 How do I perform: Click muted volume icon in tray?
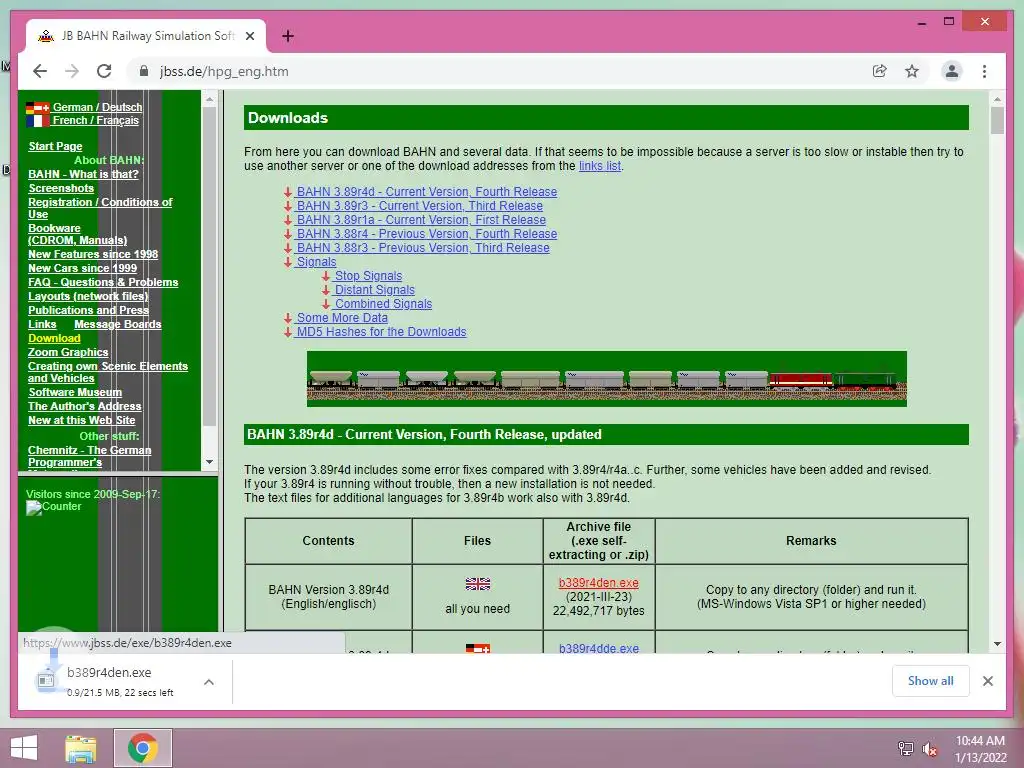coord(930,748)
